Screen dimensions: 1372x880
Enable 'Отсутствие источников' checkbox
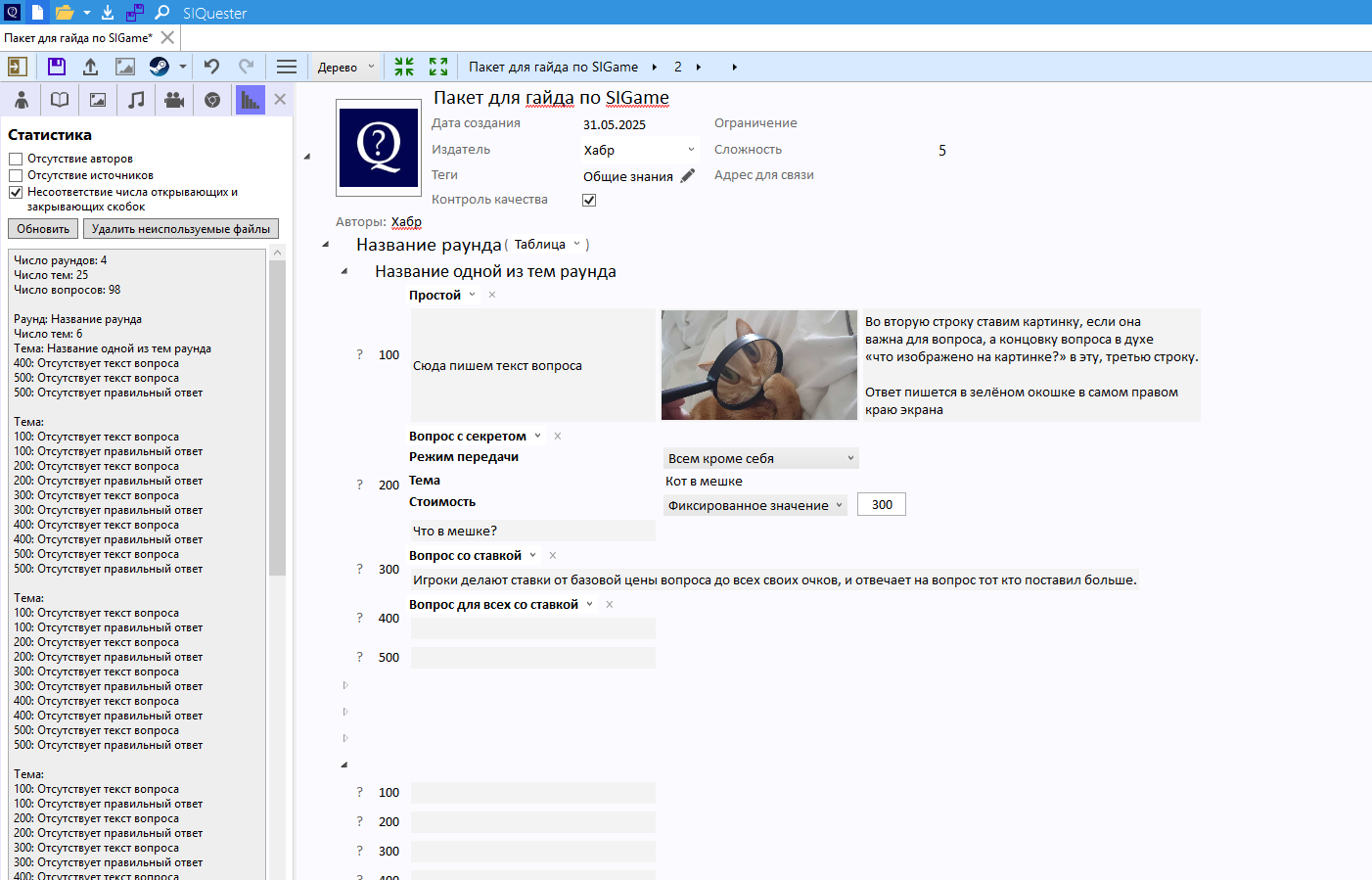16,175
